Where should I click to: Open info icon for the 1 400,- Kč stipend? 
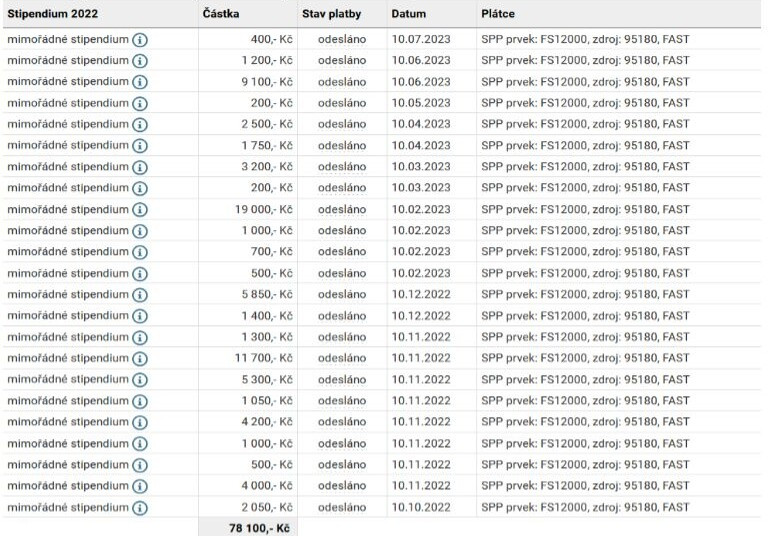(140, 316)
